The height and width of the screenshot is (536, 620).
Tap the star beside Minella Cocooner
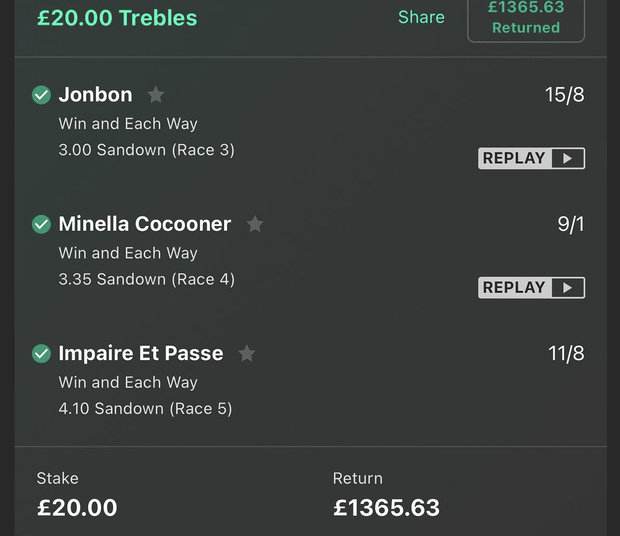click(x=255, y=224)
